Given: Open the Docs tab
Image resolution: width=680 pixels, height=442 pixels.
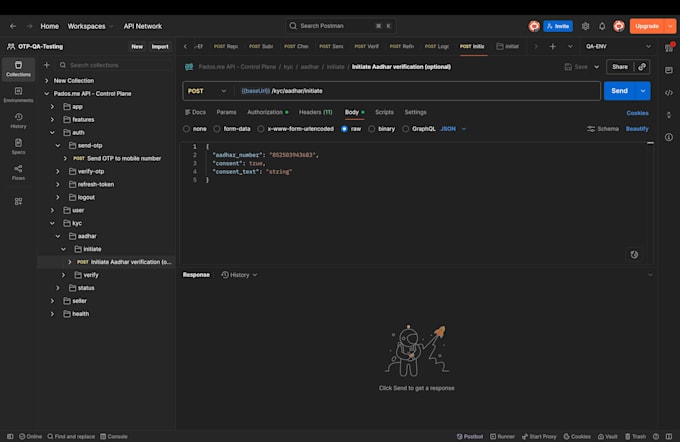Looking at the screenshot, I should click(195, 112).
